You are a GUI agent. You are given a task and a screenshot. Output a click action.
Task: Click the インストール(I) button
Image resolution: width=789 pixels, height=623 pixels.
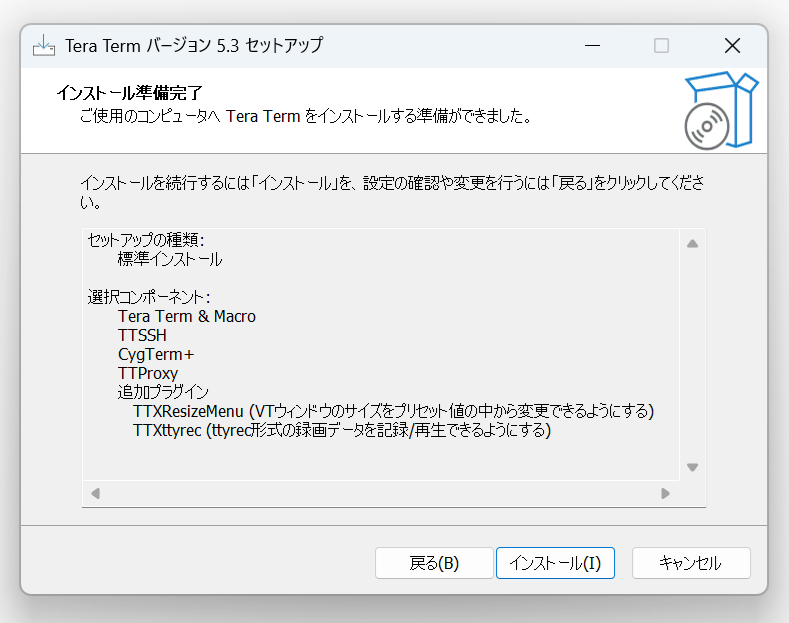[555, 563]
